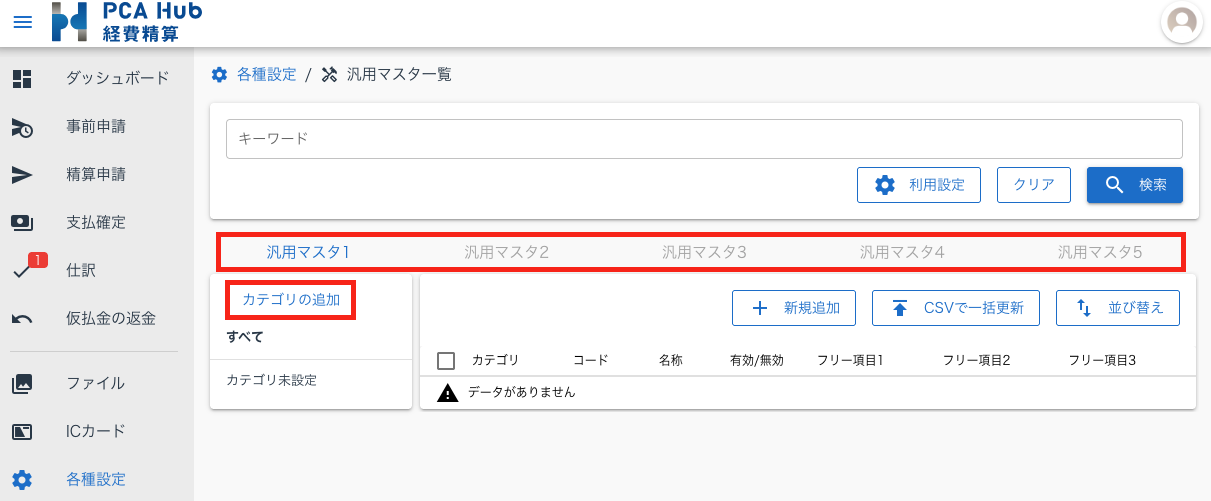Image resolution: width=1211 pixels, height=501 pixels.
Task: Focus the キーワード search field
Action: (x=704, y=139)
